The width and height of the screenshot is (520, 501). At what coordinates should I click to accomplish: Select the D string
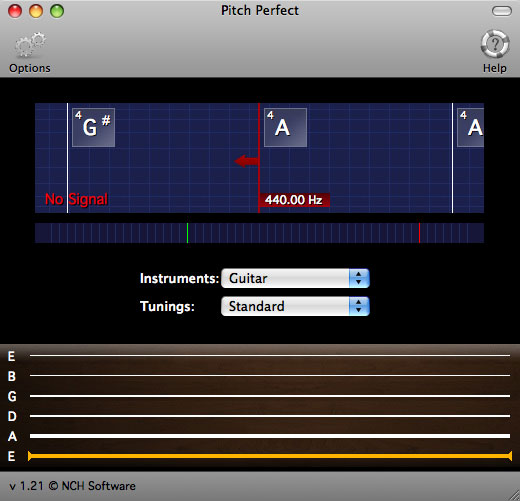tap(270, 416)
